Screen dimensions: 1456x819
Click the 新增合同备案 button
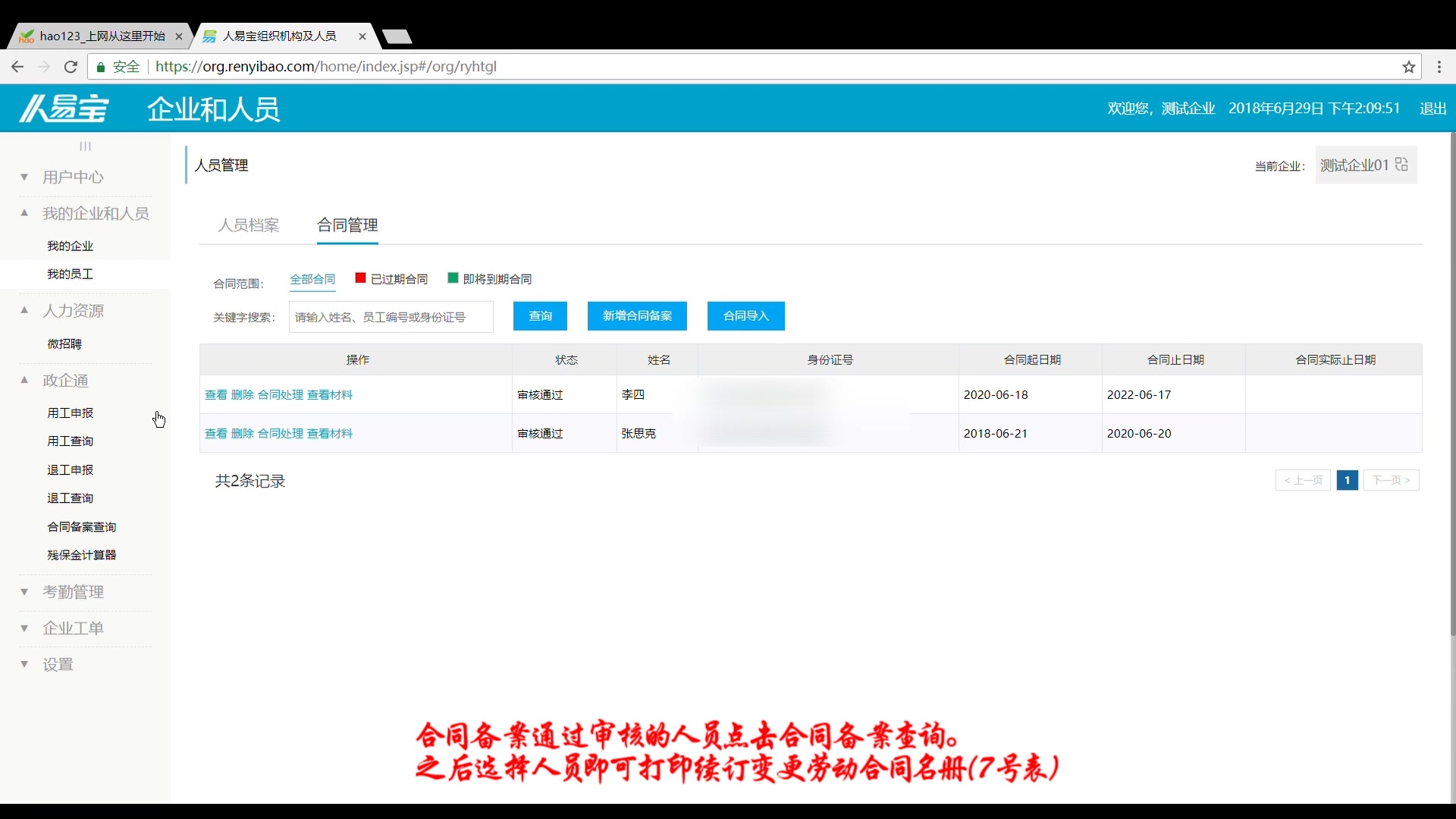pyautogui.click(x=637, y=316)
